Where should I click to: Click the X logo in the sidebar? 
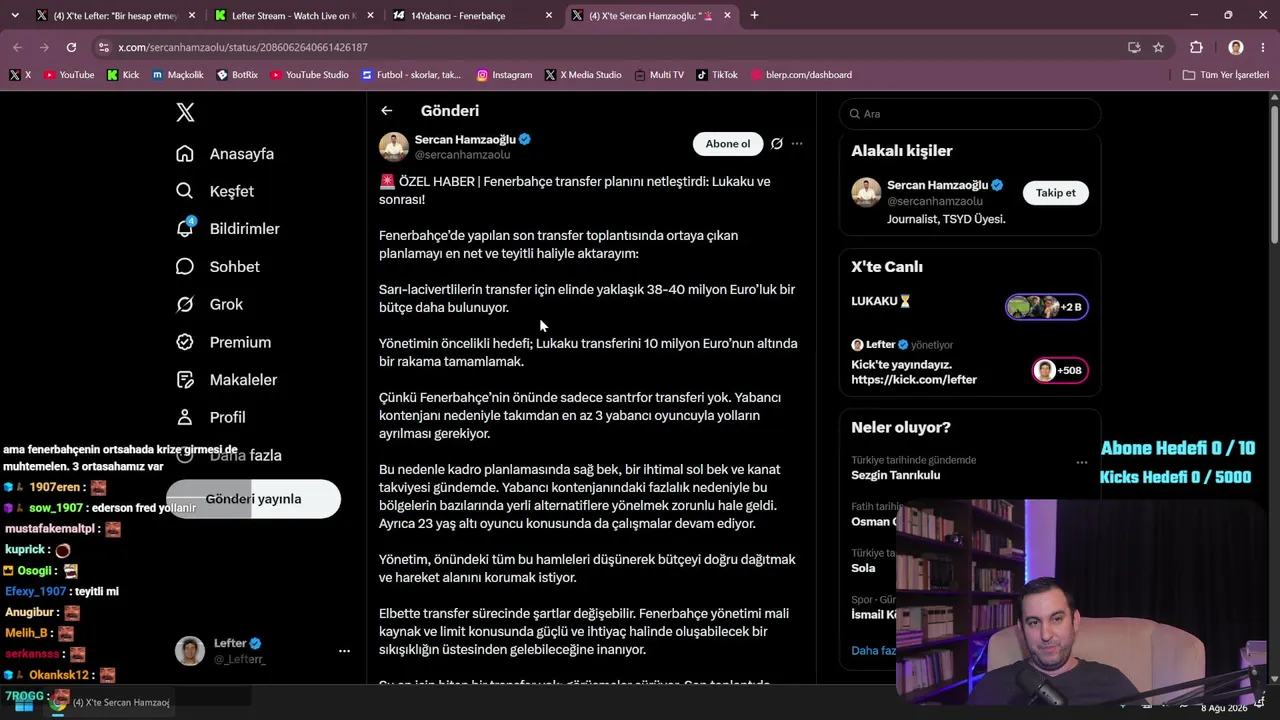click(x=185, y=113)
